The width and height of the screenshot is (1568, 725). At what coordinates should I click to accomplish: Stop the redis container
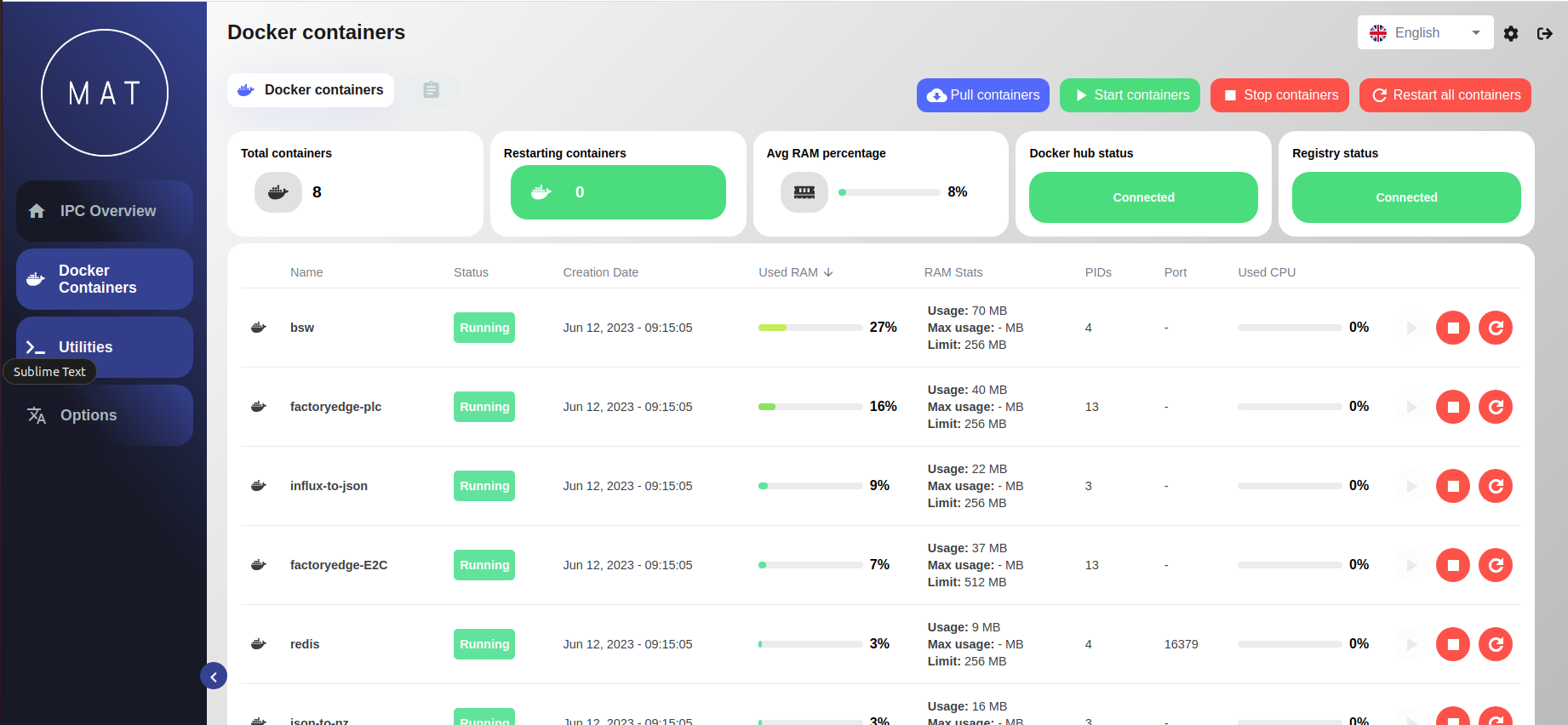pyautogui.click(x=1453, y=644)
